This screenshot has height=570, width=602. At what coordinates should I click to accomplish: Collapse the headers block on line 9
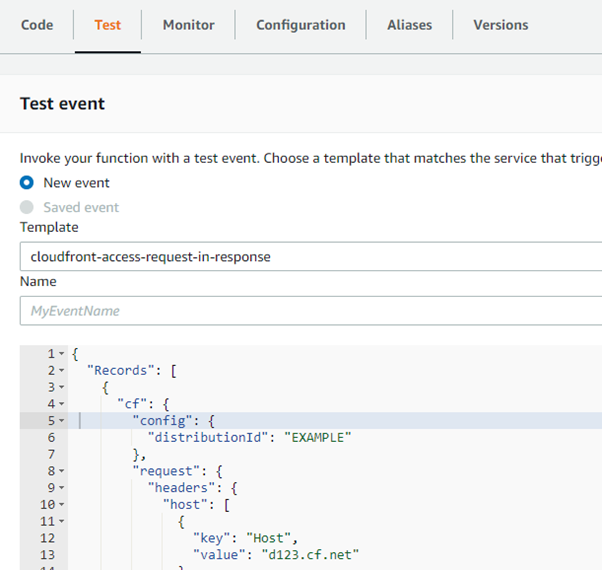pyautogui.click(x=62, y=487)
